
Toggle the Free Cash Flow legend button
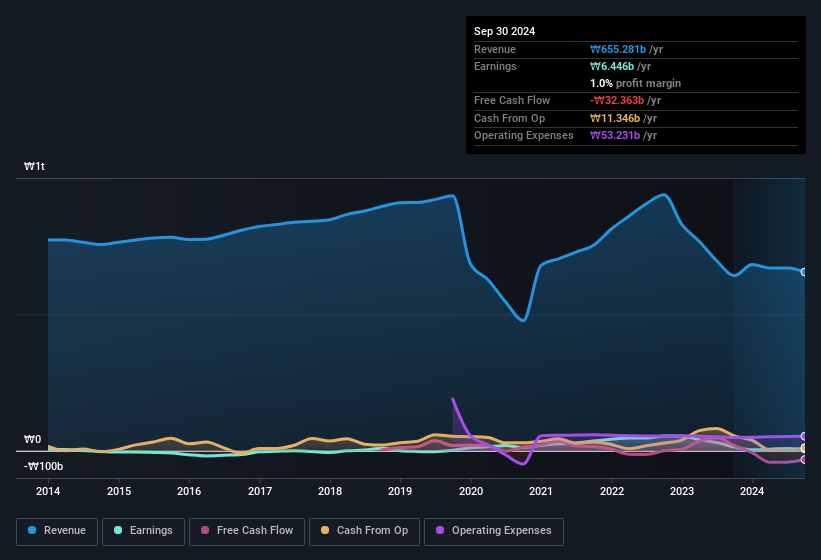(x=247, y=531)
